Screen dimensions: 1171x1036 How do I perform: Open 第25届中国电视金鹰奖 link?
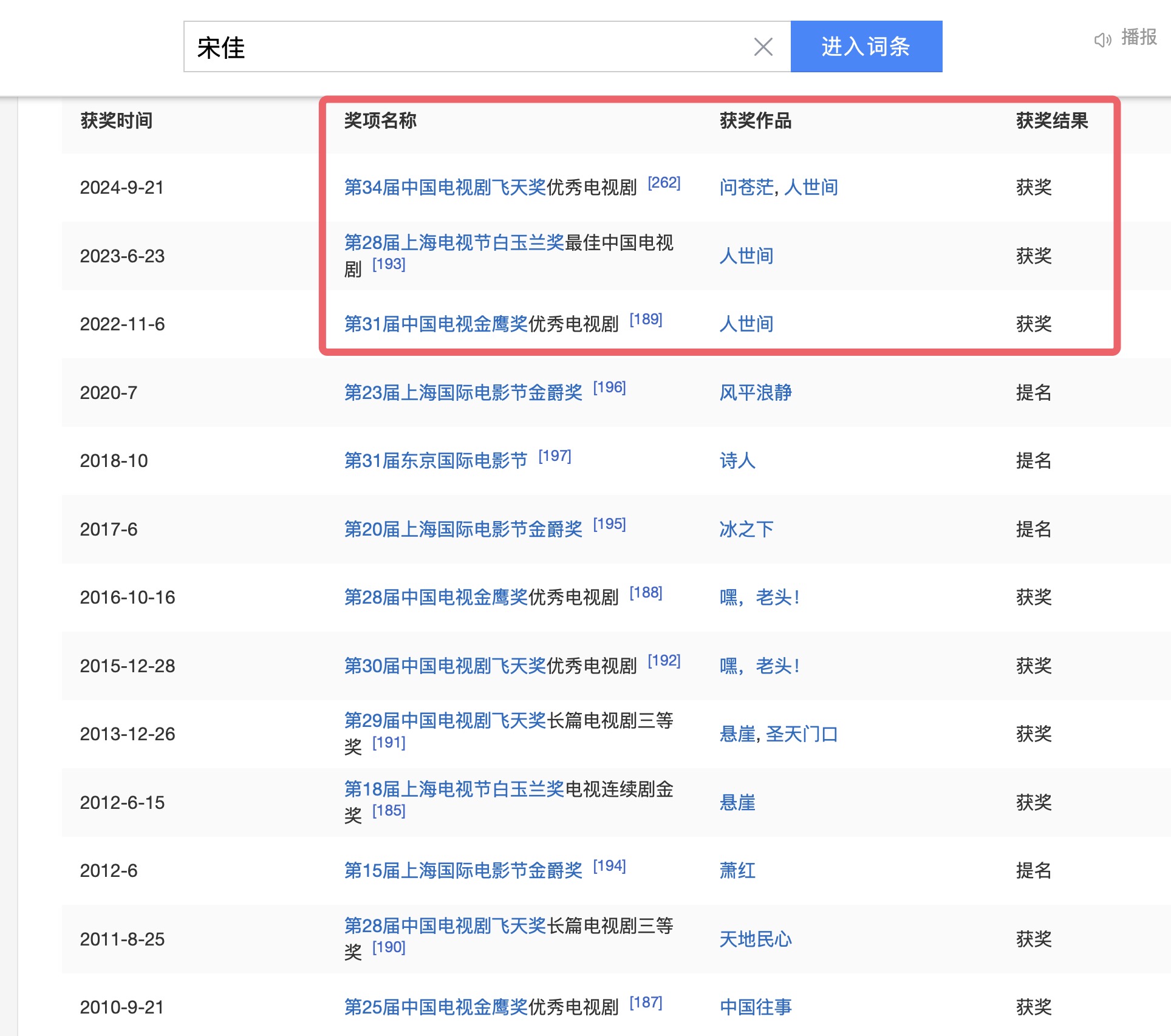[436, 1007]
